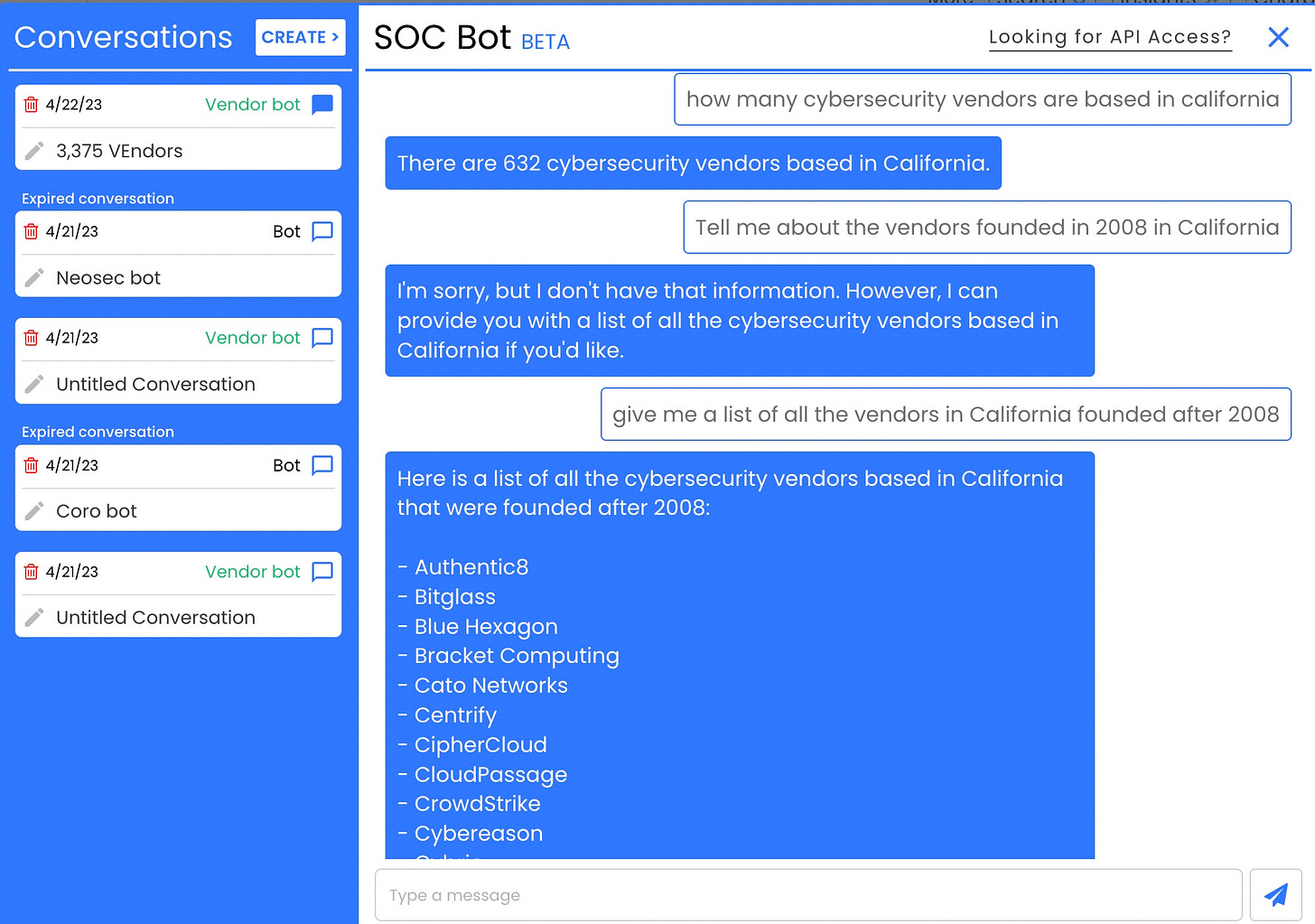Click trash icon on Neosec bot conversation
This screenshot has width=1315, height=924.
click(32, 231)
